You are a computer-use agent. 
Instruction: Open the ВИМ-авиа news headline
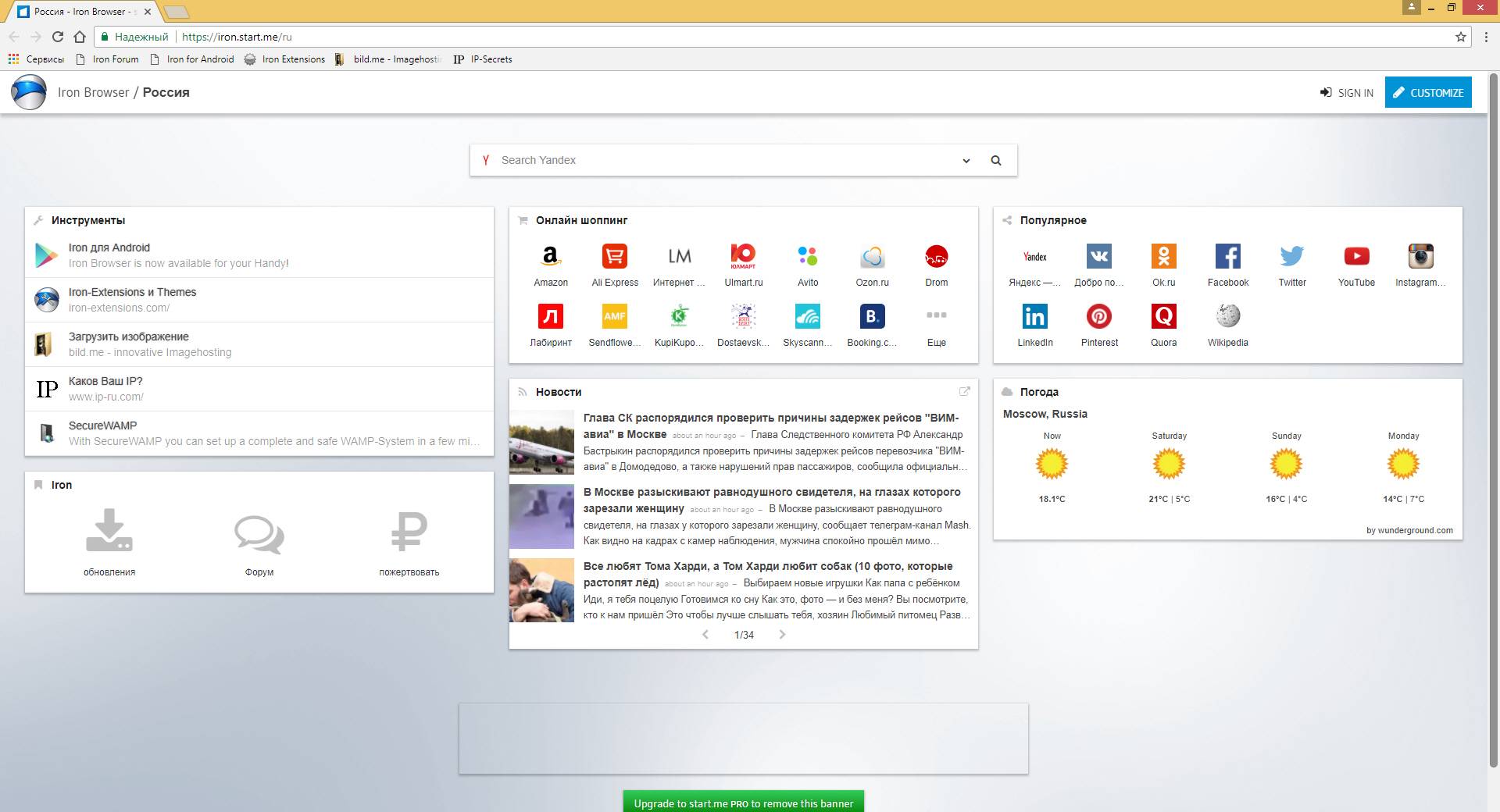[771, 426]
